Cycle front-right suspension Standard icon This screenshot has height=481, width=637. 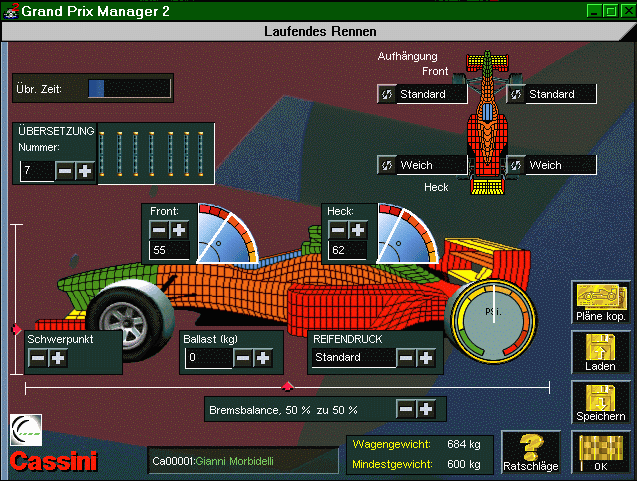[x=516, y=94]
